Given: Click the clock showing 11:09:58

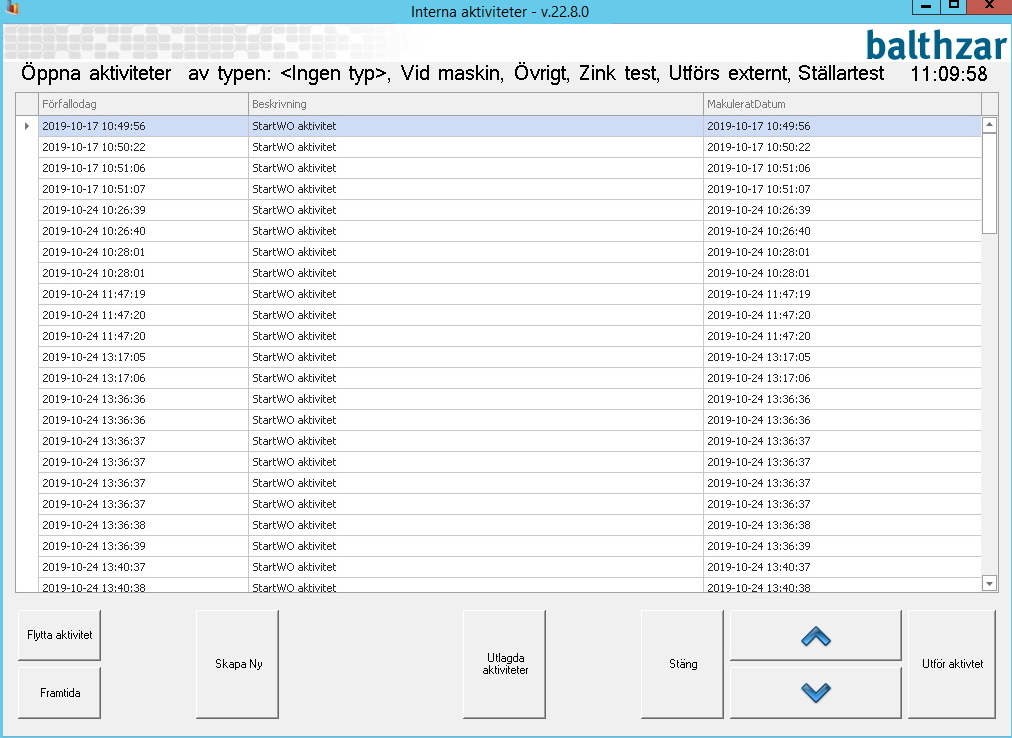Looking at the screenshot, I should tap(948, 74).
